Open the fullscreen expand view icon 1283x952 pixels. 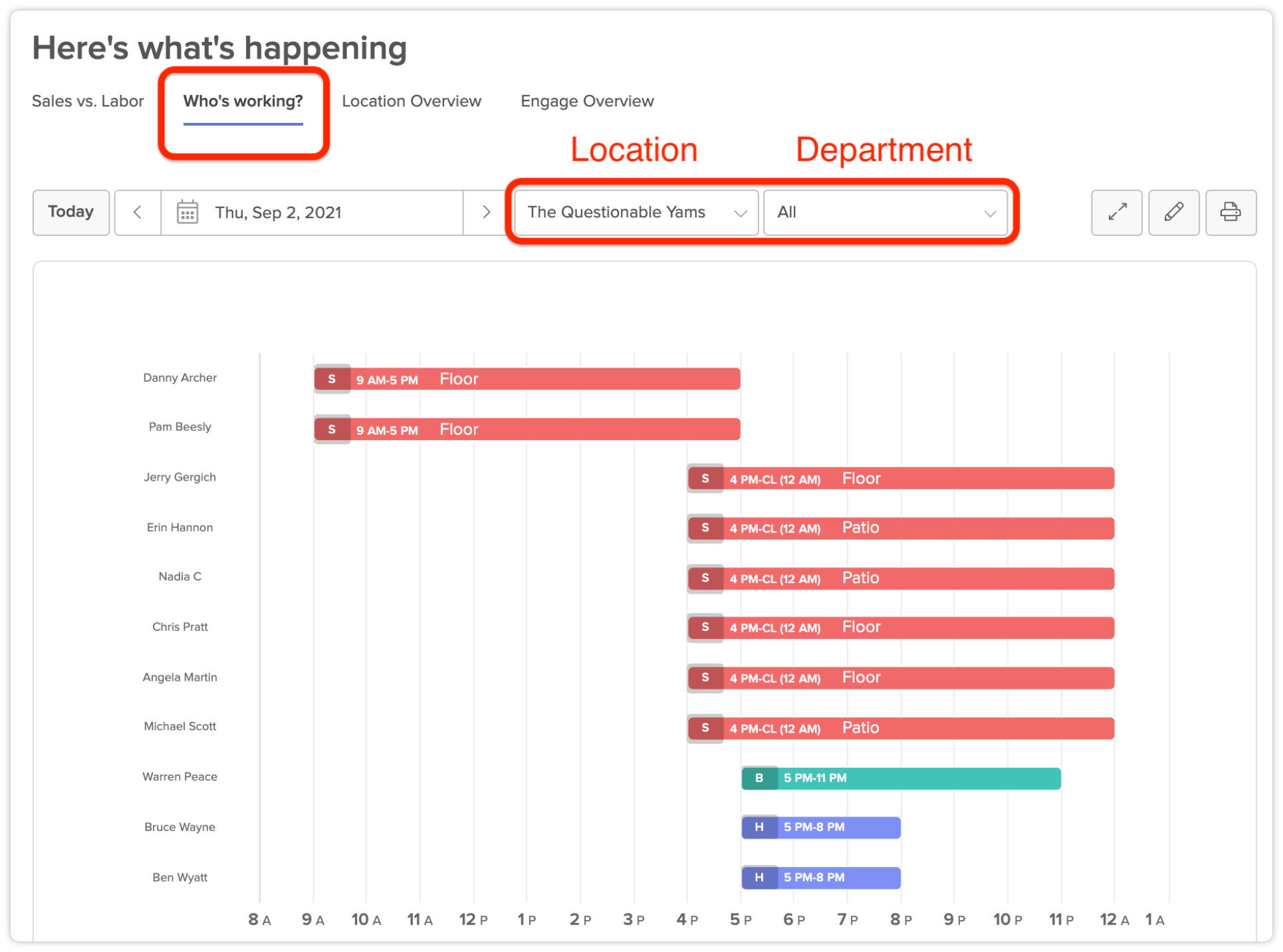[1116, 213]
